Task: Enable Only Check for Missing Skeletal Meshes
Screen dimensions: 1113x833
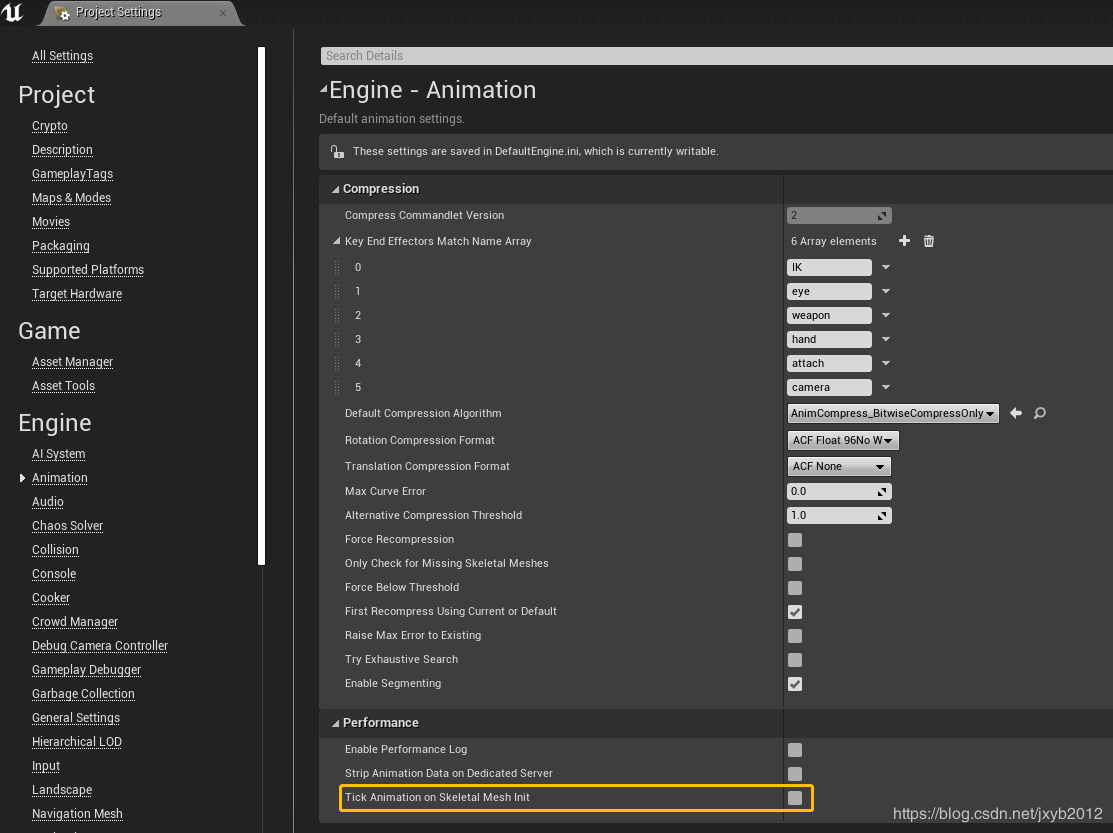Action: [x=795, y=564]
